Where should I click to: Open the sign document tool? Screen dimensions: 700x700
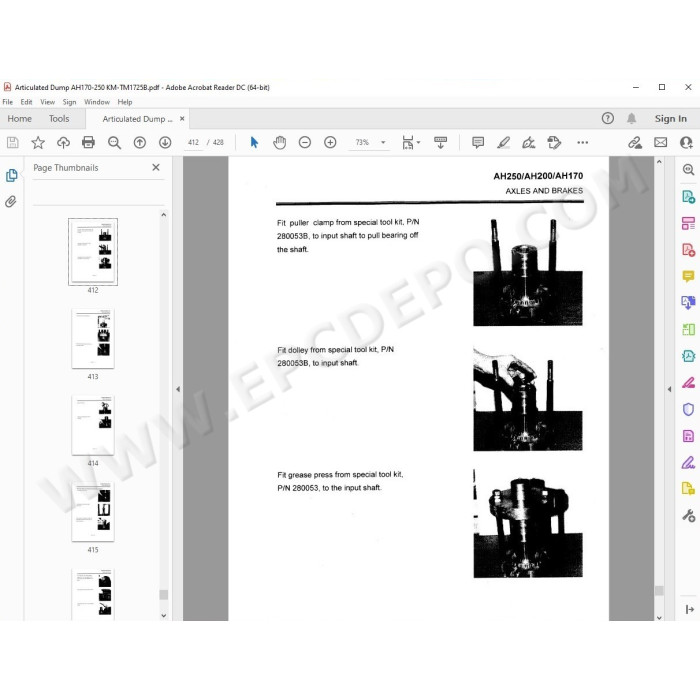pyautogui.click(x=529, y=143)
